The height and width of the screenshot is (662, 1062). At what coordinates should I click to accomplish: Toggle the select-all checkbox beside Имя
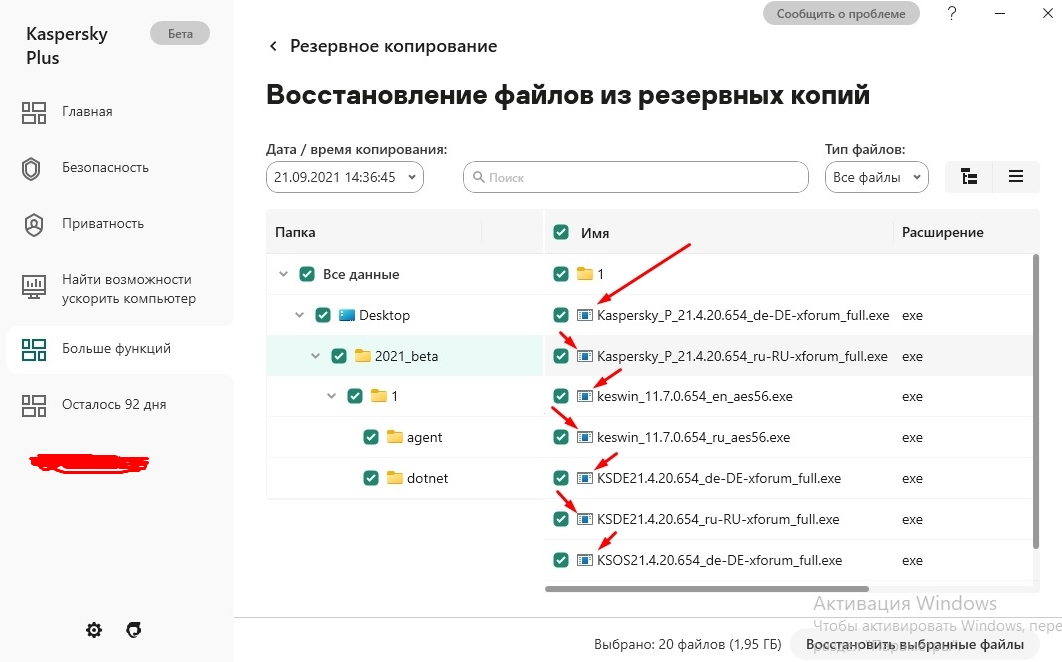pos(561,232)
